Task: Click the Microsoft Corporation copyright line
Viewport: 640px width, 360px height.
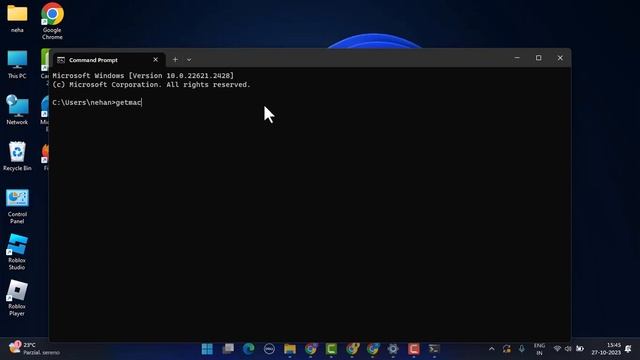Action: tap(151, 85)
